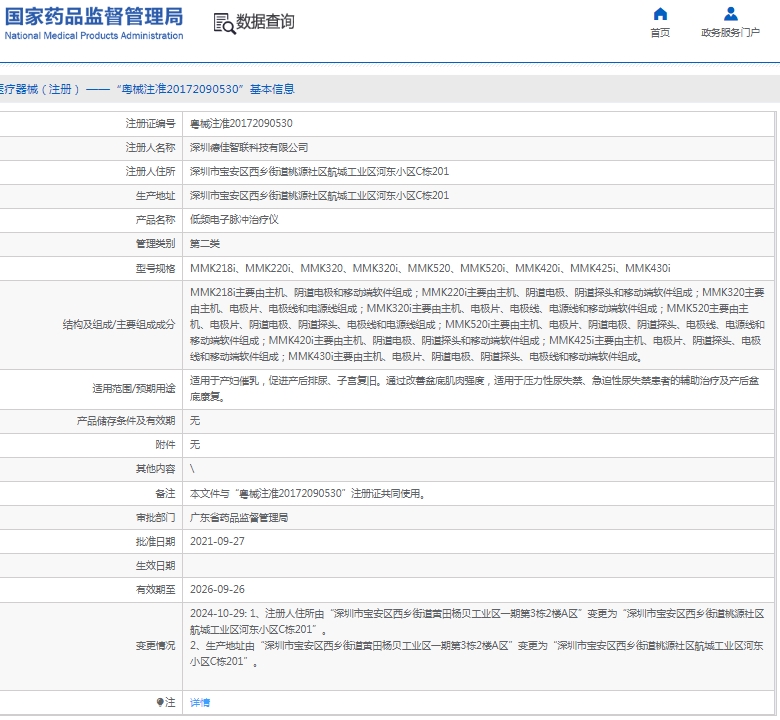Click the 注册人名称 label
This screenshot has height=720, width=780.
pyautogui.click(x=150, y=147)
